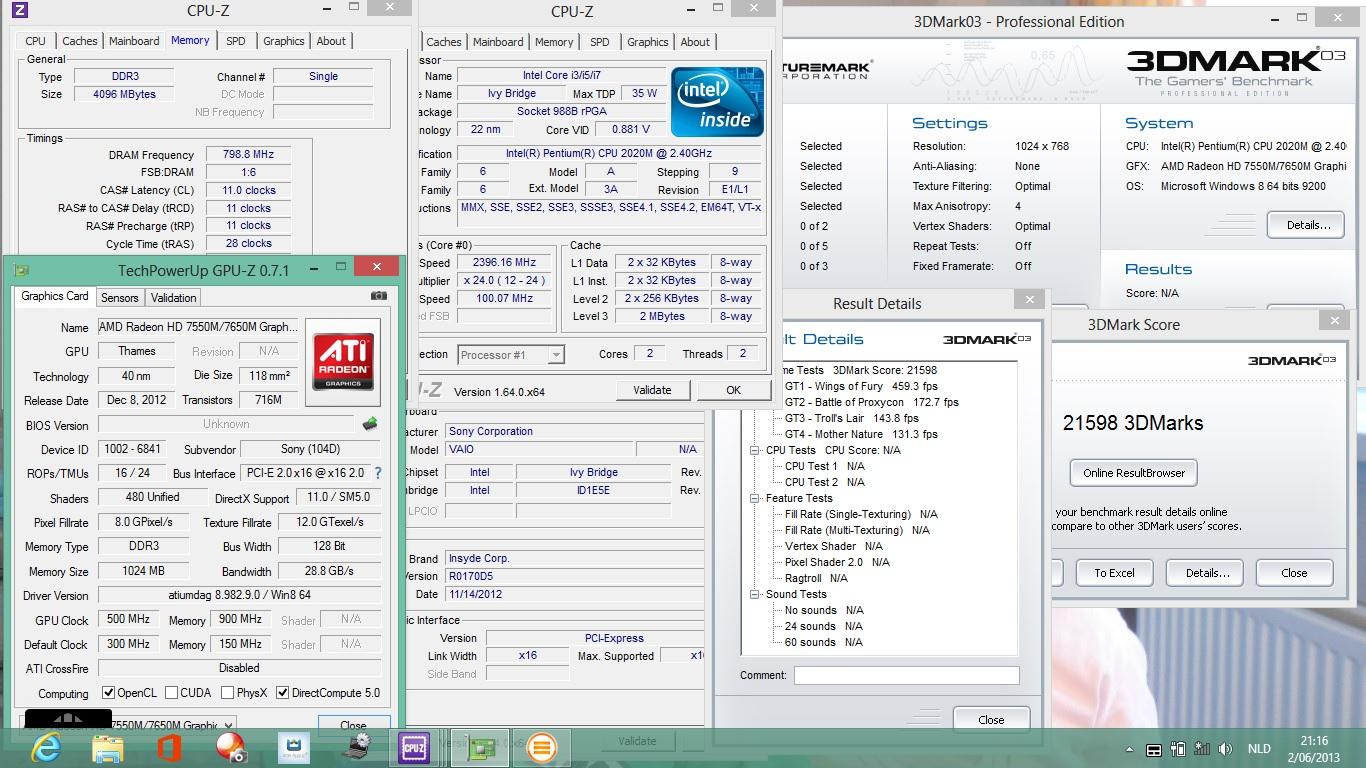This screenshot has width=1366, height=768.
Task: Check the battery status tray icon
Action: pyautogui.click(x=1178, y=749)
